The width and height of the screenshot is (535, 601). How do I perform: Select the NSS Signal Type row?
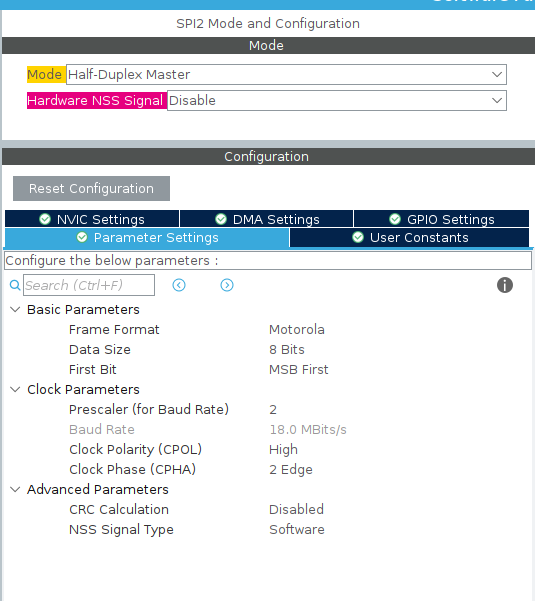click(x=268, y=529)
